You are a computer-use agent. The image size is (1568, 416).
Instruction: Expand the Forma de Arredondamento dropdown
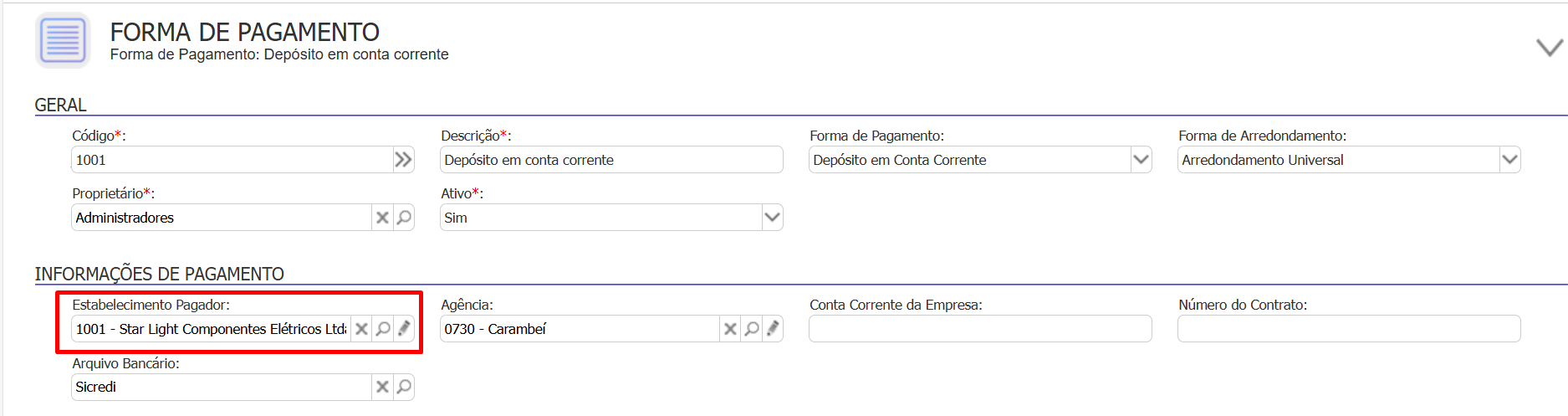1509,160
